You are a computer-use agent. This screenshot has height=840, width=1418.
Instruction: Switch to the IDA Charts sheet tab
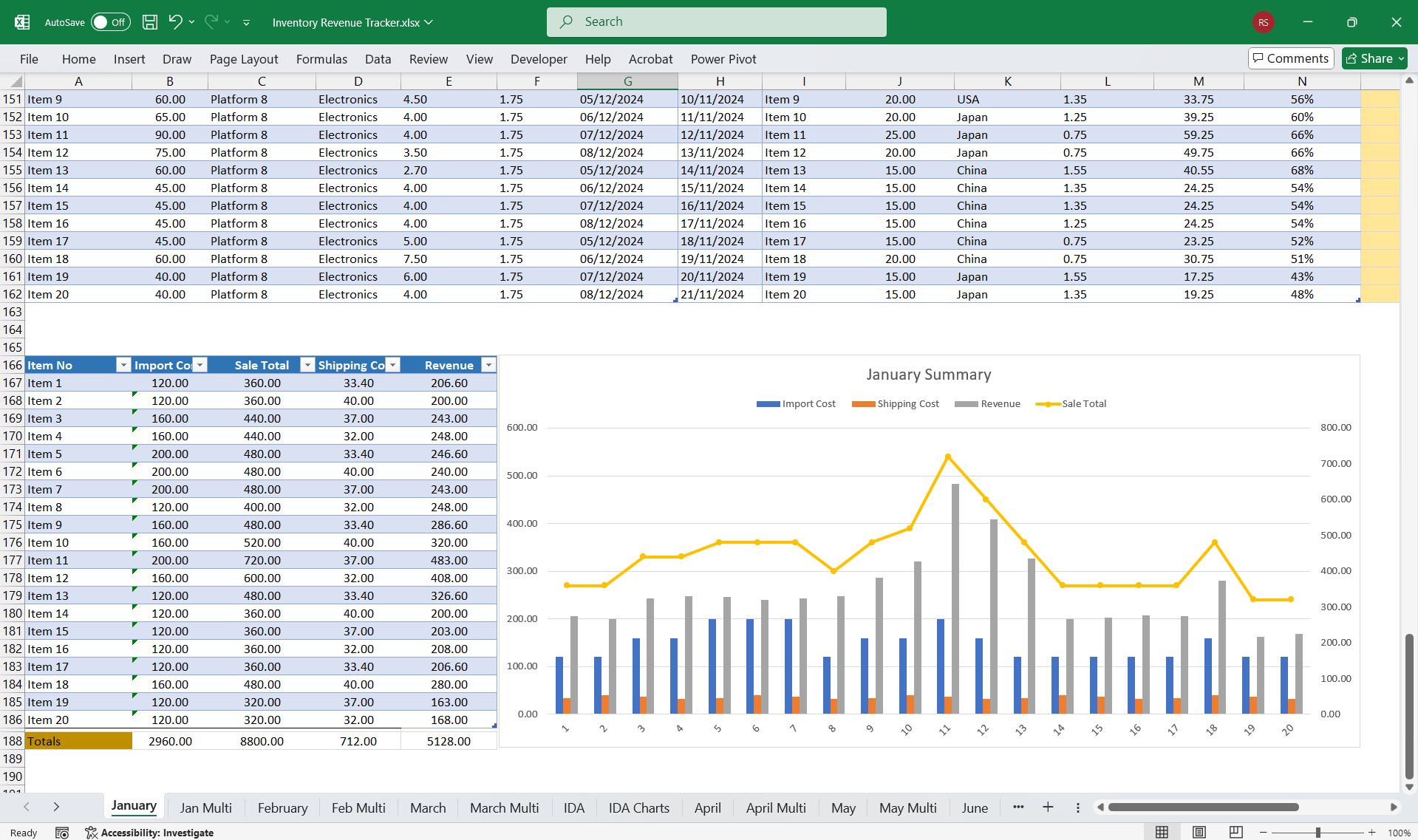638,807
